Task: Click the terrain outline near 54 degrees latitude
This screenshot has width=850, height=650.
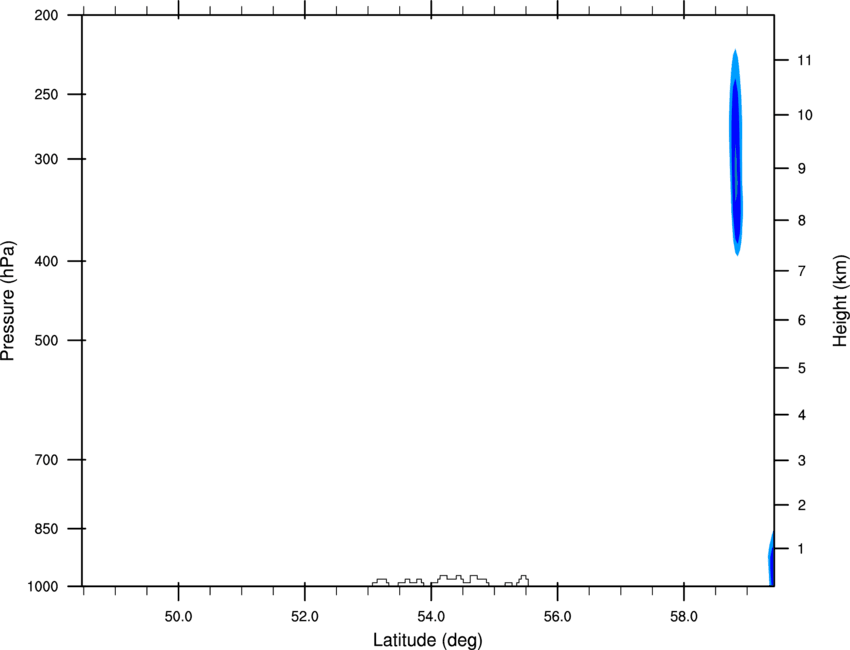Action: click(450, 581)
